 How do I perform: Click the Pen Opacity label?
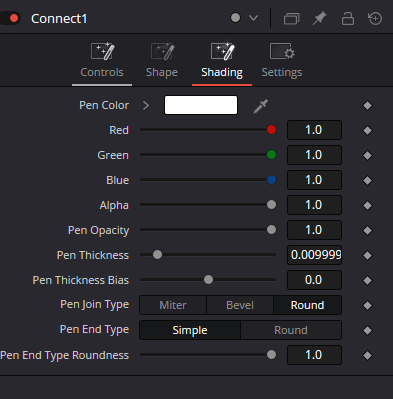click(98, 230)
